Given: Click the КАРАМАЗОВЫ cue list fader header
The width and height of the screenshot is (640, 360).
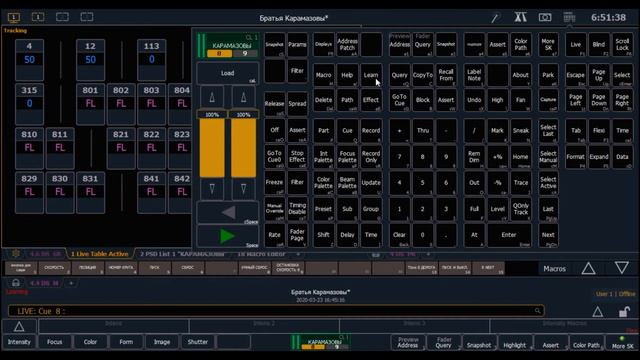Looking at the screenshot, I should point(228,46).
